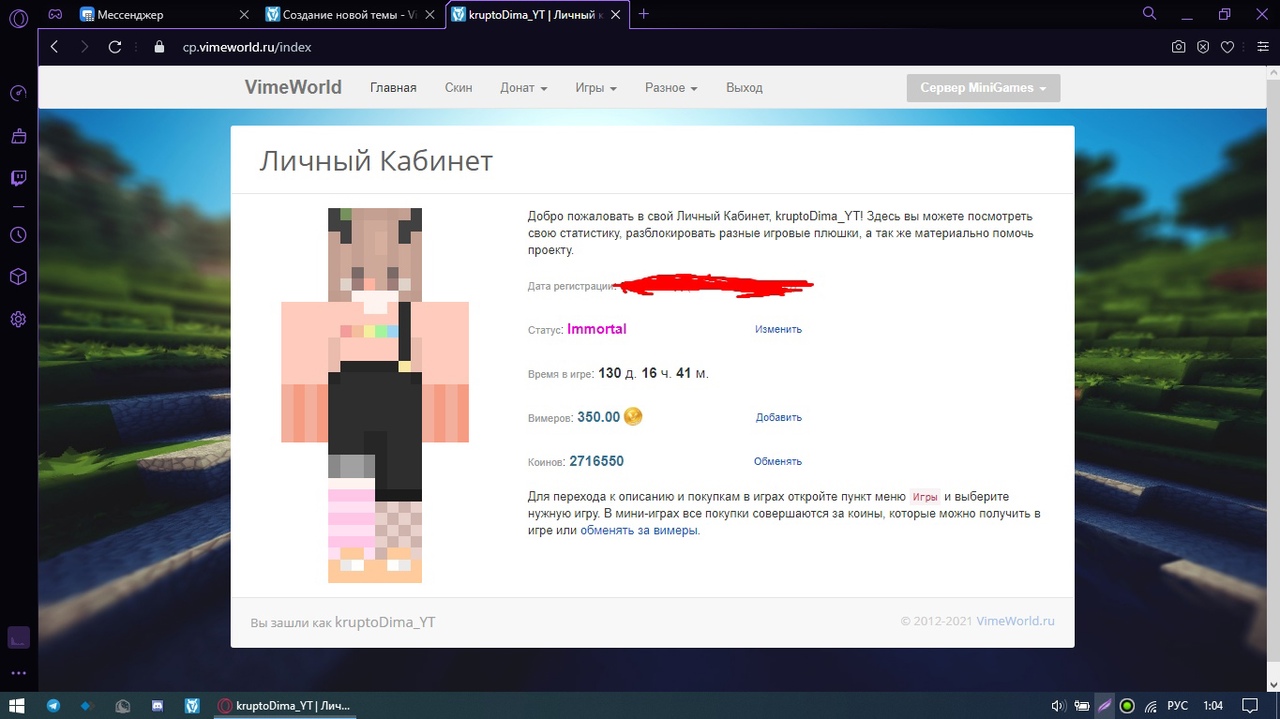Click the 2716550 coins value
Viewport: 1280px width, 719px height.
[597, 461]
